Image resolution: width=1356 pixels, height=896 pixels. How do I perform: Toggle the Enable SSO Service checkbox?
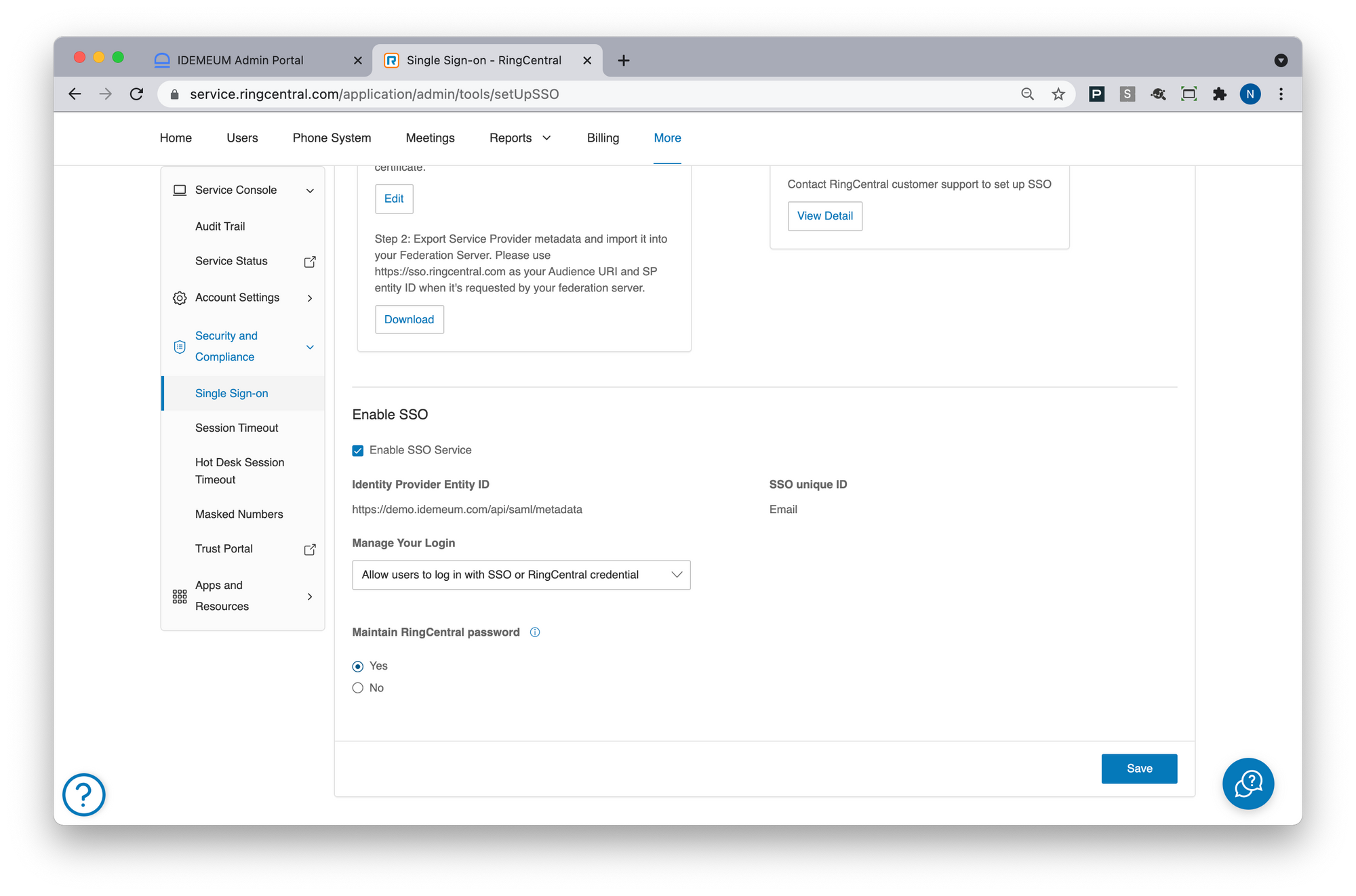click(x=358, y=451)
